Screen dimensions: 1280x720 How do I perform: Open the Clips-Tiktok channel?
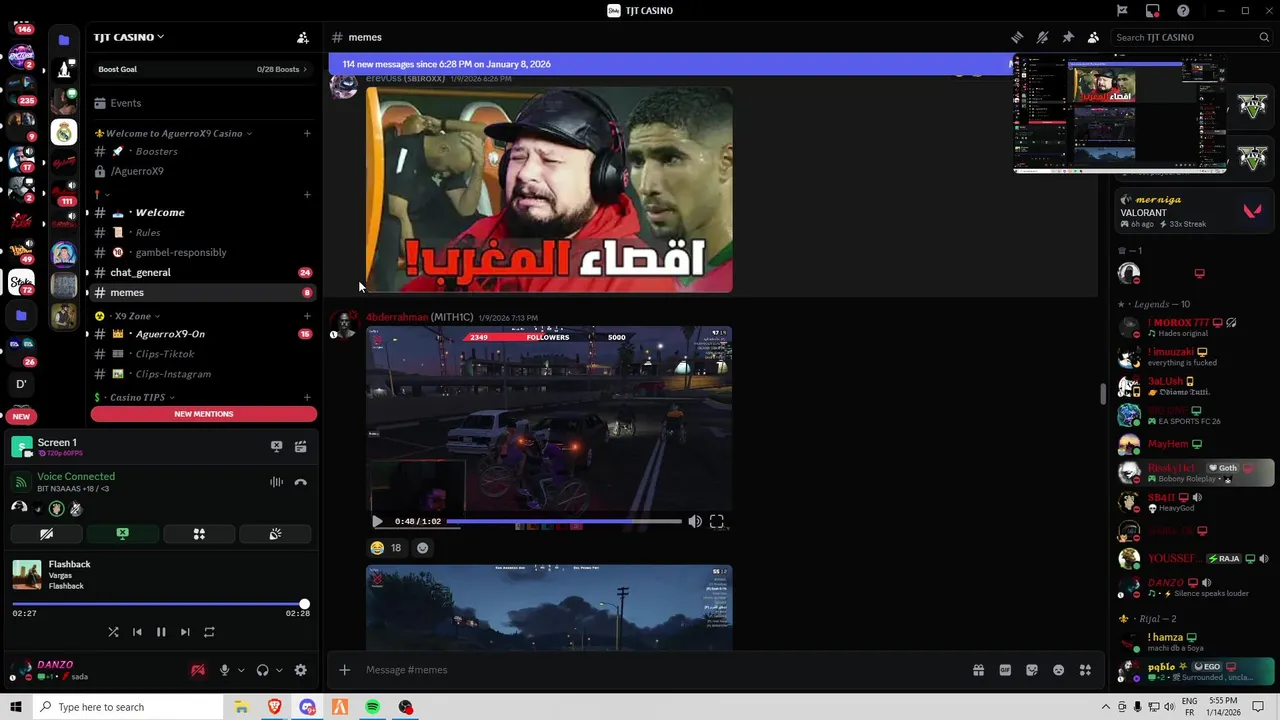pos(203,354)
